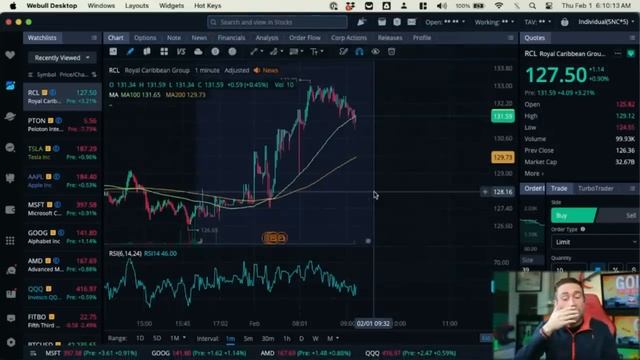Open the settings gear in the sidebar
The height and width of the screenshot is (360, 640).
11,342
